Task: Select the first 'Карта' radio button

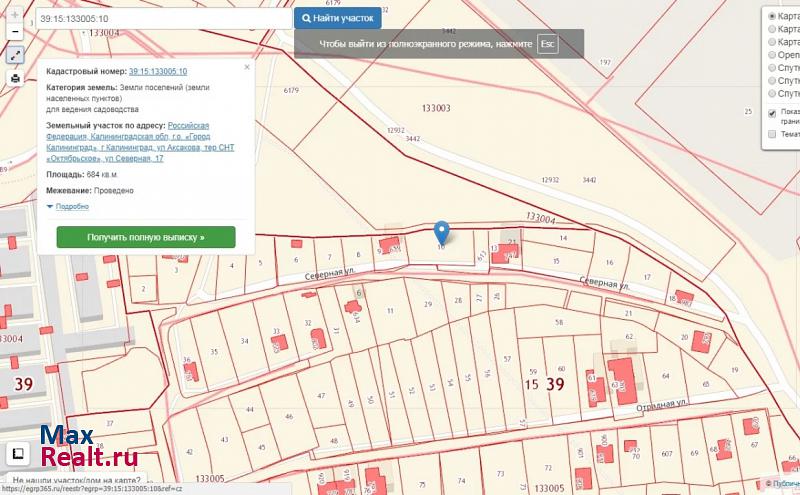Action: pos(771,17)
